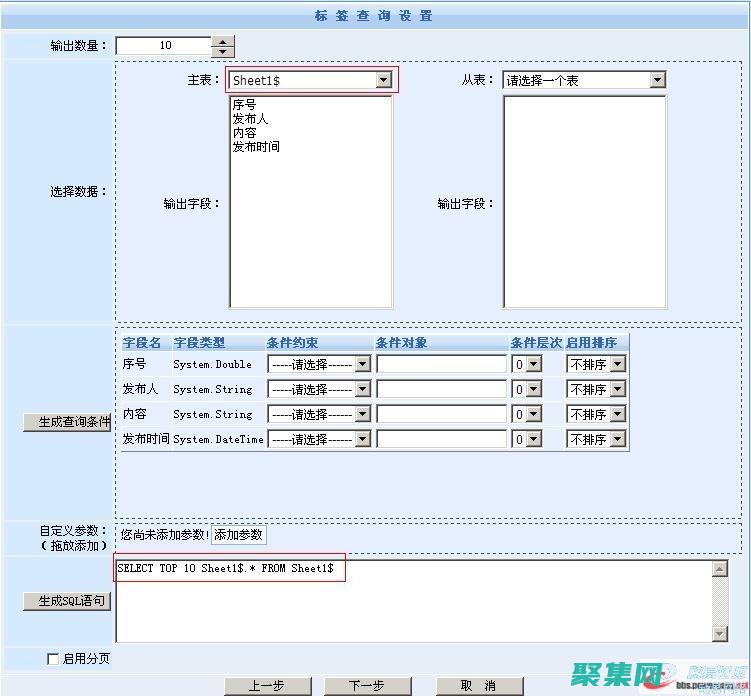This screenshot has width=751, height=696.
Task: Click the 取消 button
Action: [478, 686]
